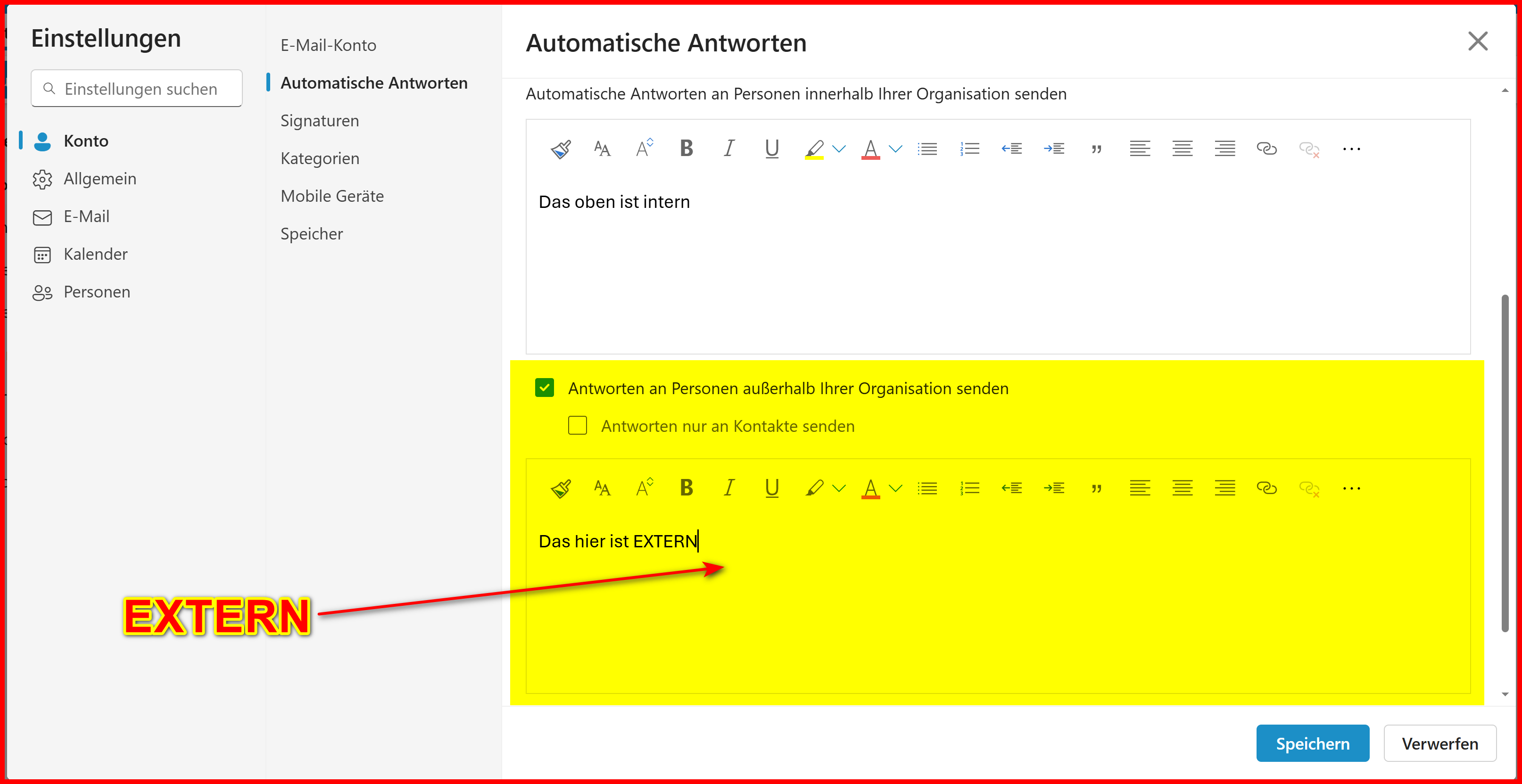Select Kalender in the settings sidebar
The image size is (1522, 784).
click(95, 254)
